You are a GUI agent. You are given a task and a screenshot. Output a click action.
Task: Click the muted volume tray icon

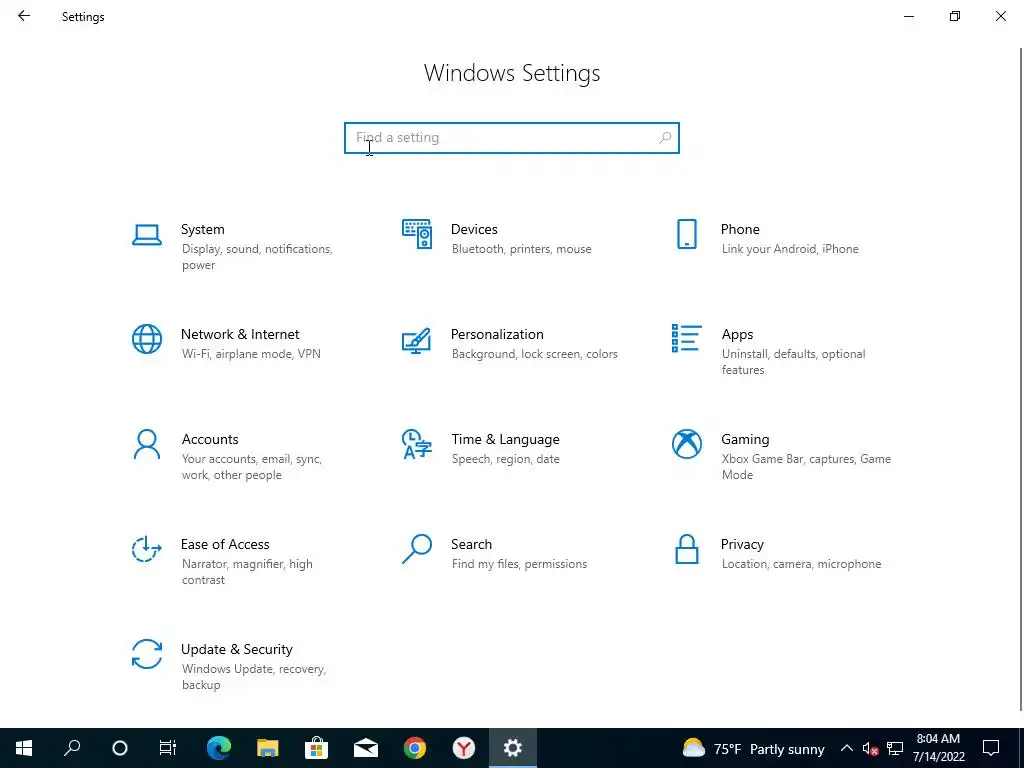click(x=870, y=748)
